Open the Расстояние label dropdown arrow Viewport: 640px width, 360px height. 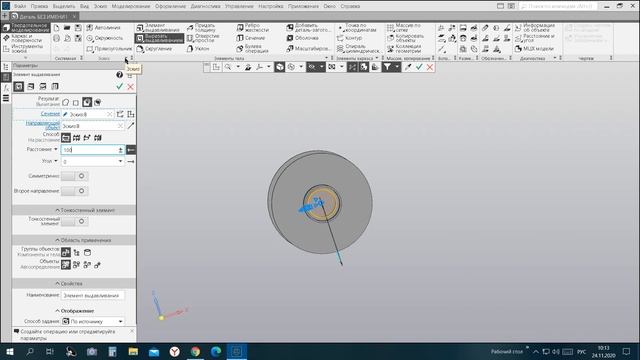pos(56,149)
